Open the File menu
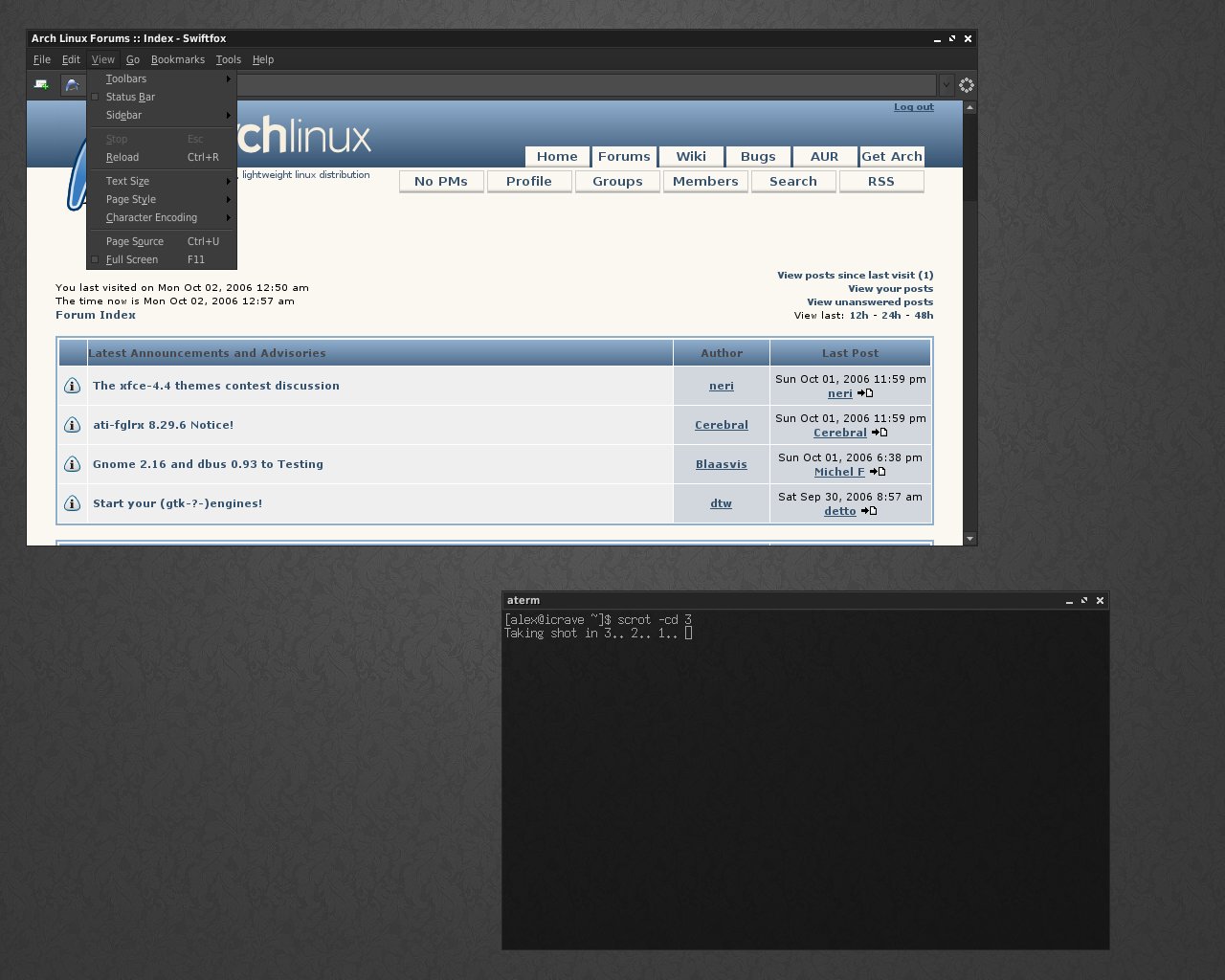Screen dimensions: 1225x980 (x=42, y=59)
